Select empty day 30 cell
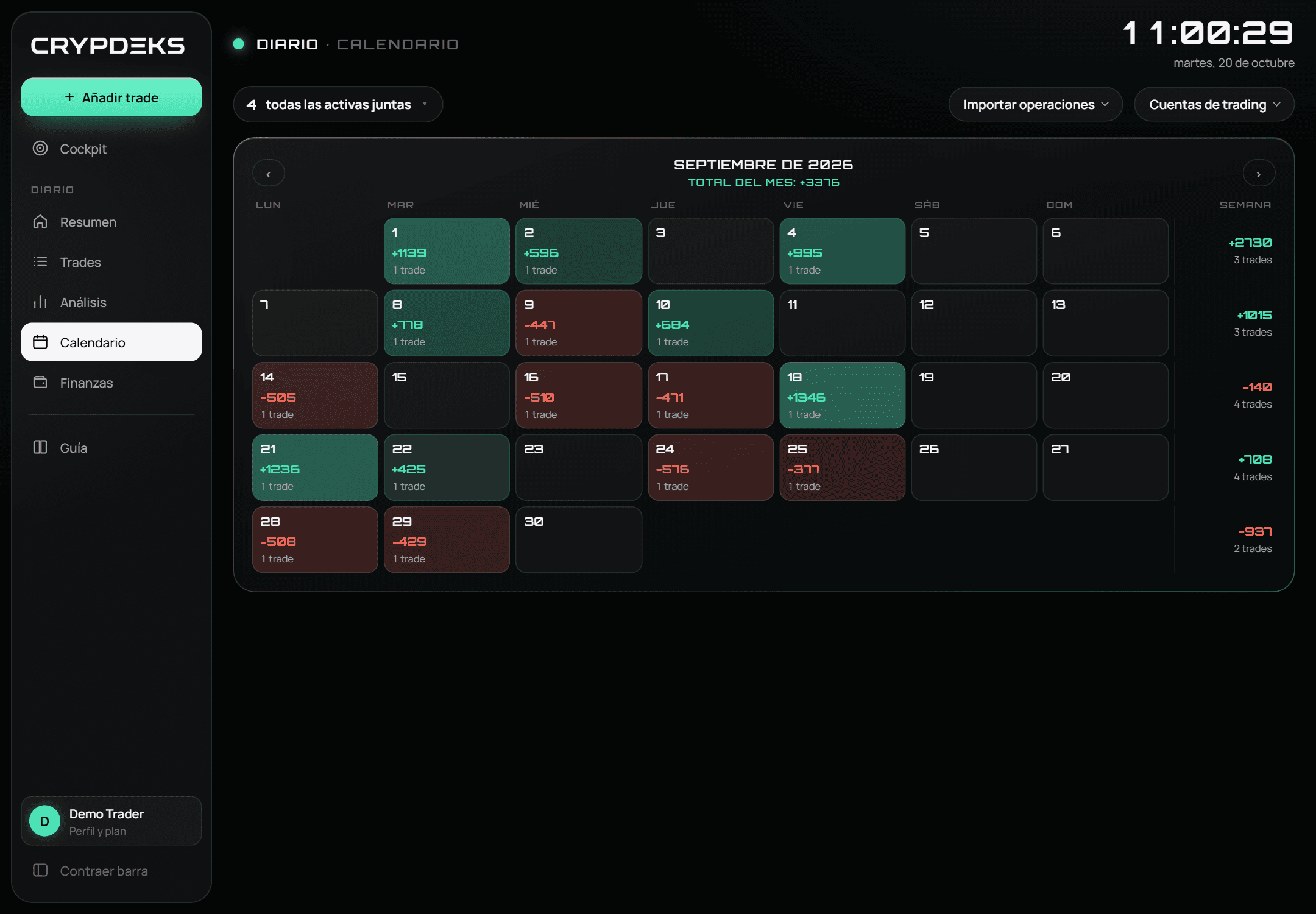The width and height of the screenshot is (1316, 914). [579, 540]
